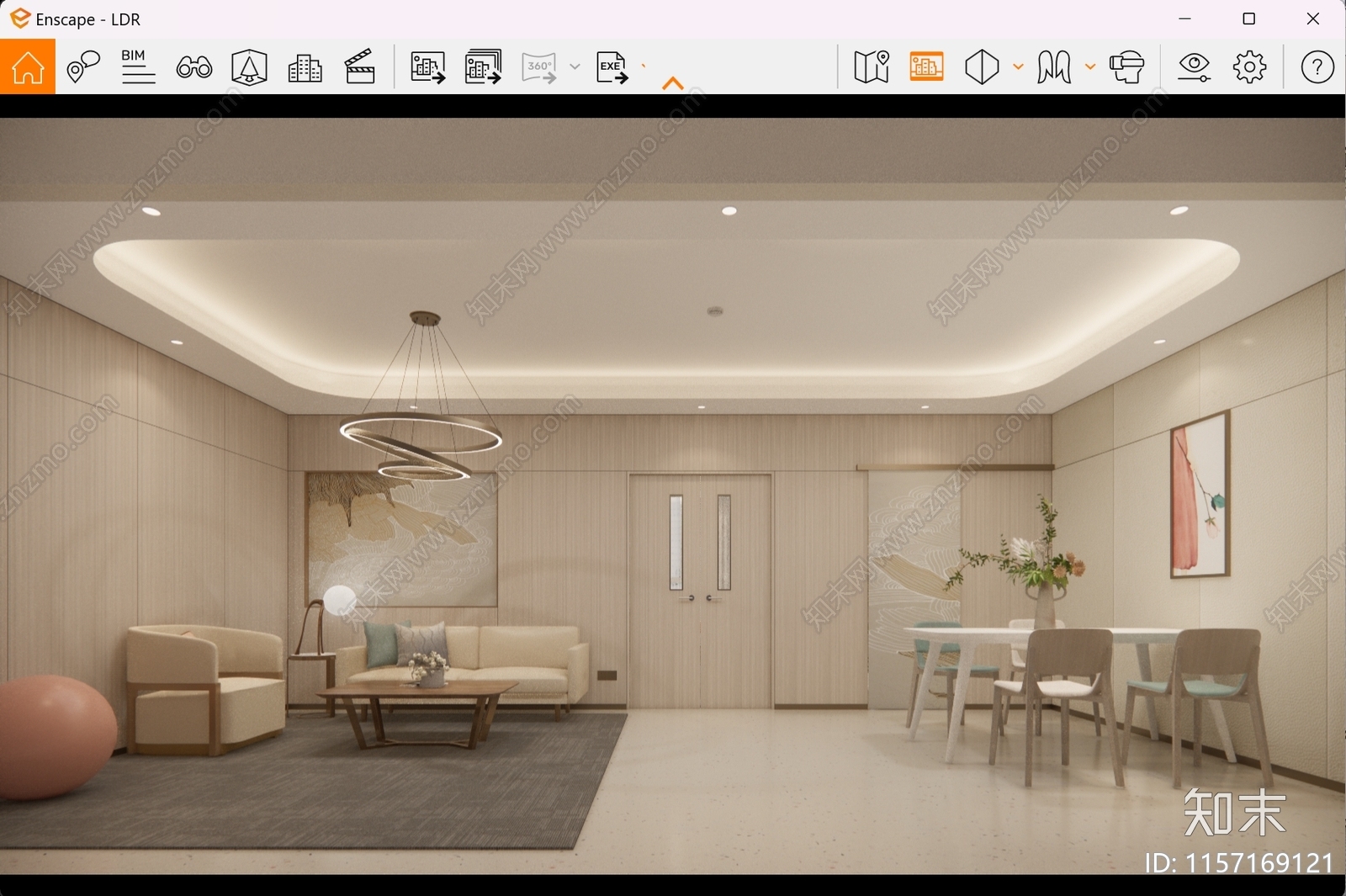
Task: Toggle the binoculars view mode icon
Action: (194, 66)
